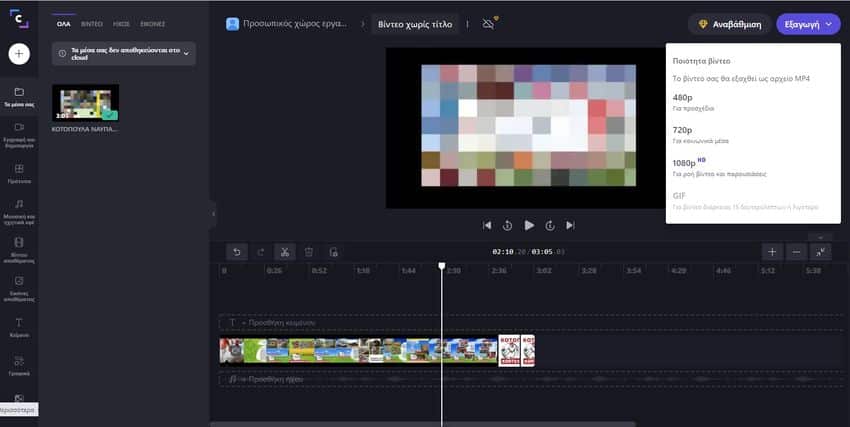Delete selected clip with trash icon

[x=309, y=252]
